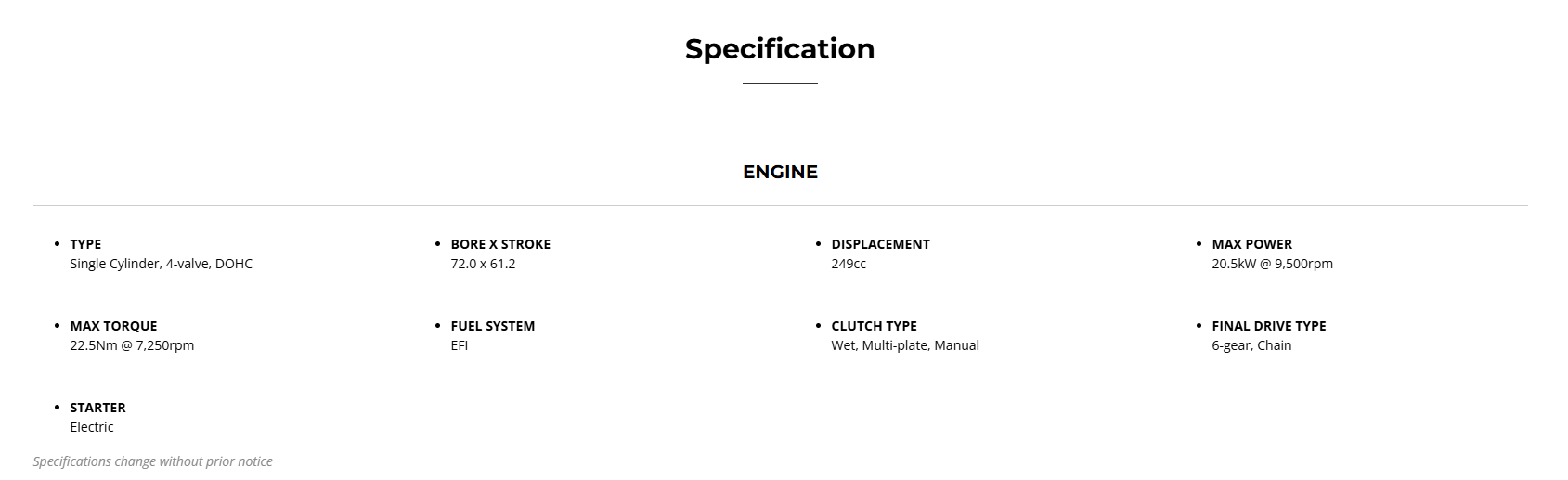Select the 22.5Nm @ 7,250rpm value

tap(132, 345)
